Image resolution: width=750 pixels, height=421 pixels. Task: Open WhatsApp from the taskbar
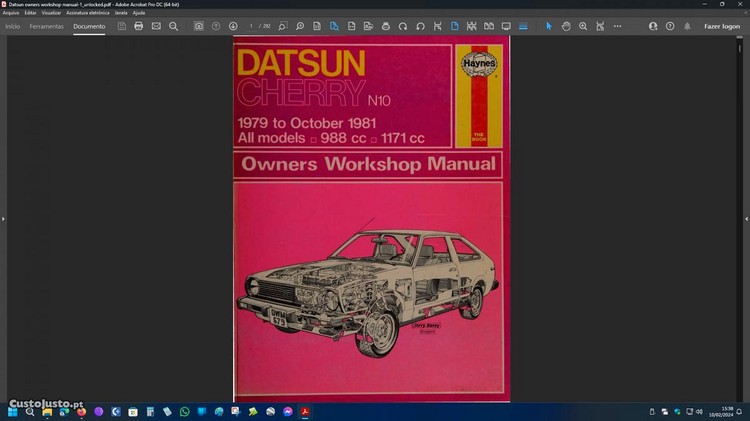pos(184,411)
